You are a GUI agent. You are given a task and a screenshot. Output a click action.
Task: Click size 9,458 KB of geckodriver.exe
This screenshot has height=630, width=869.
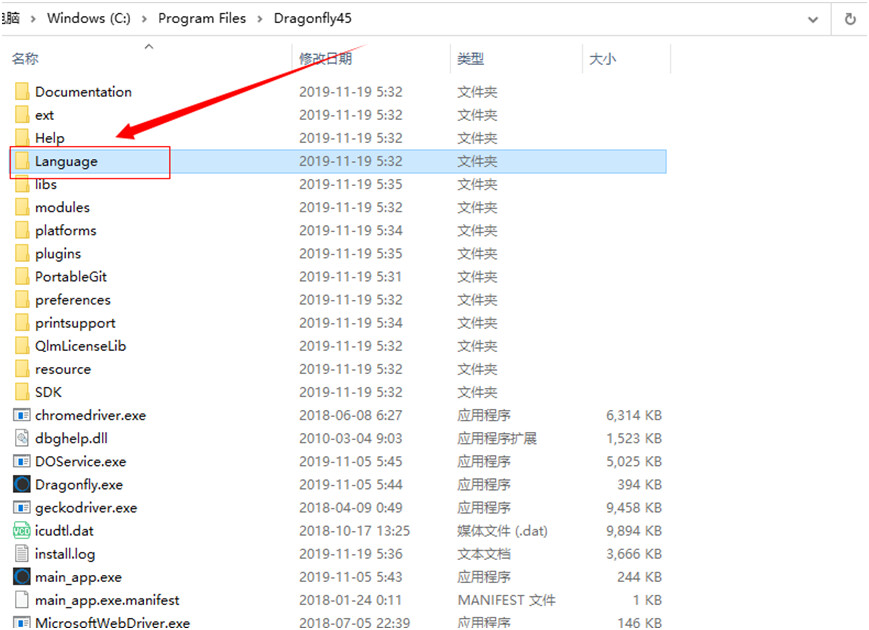click(x=634, y=508)
